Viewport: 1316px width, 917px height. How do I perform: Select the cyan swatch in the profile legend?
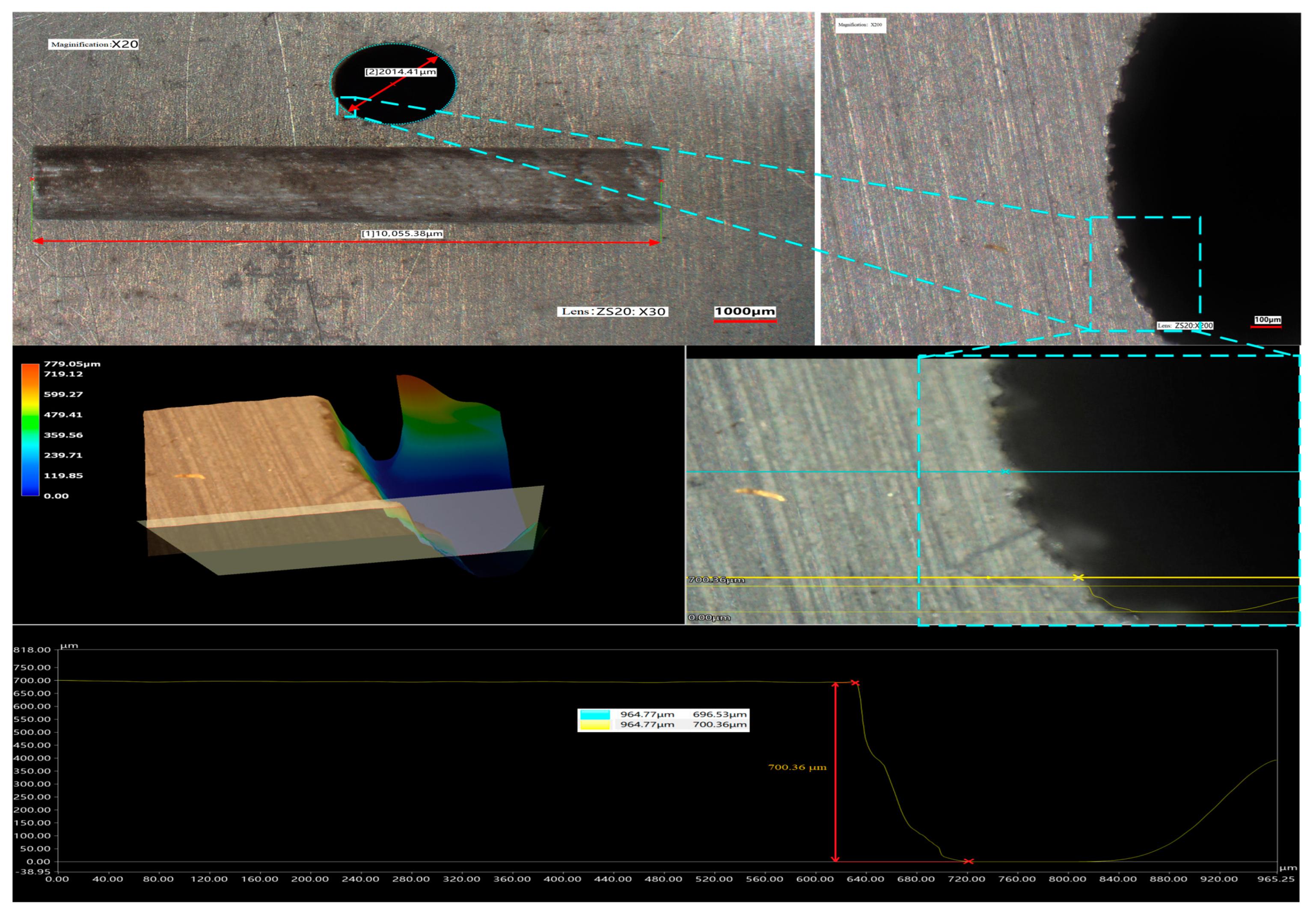(x=594, y=714)
